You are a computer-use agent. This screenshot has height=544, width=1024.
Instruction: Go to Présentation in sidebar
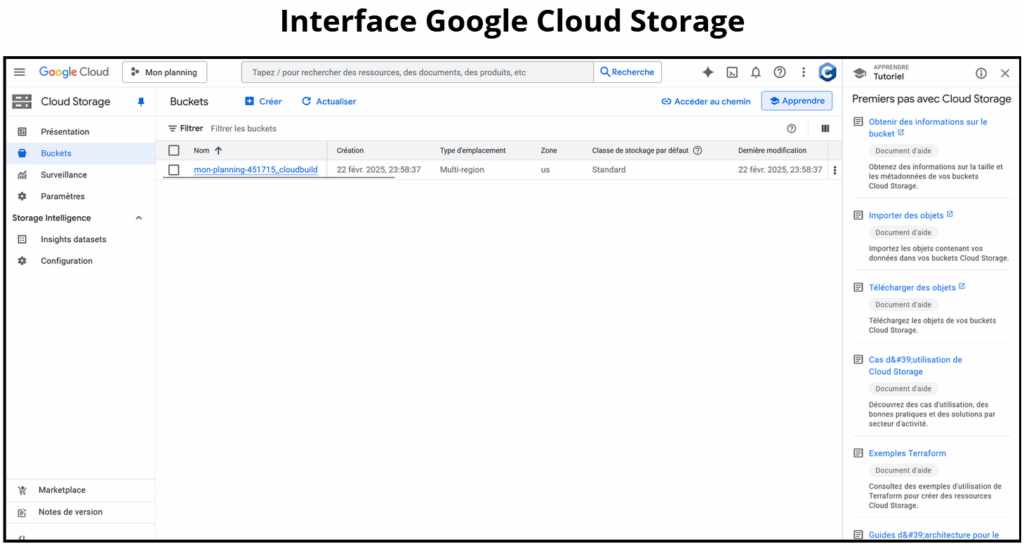pos(65,132)
